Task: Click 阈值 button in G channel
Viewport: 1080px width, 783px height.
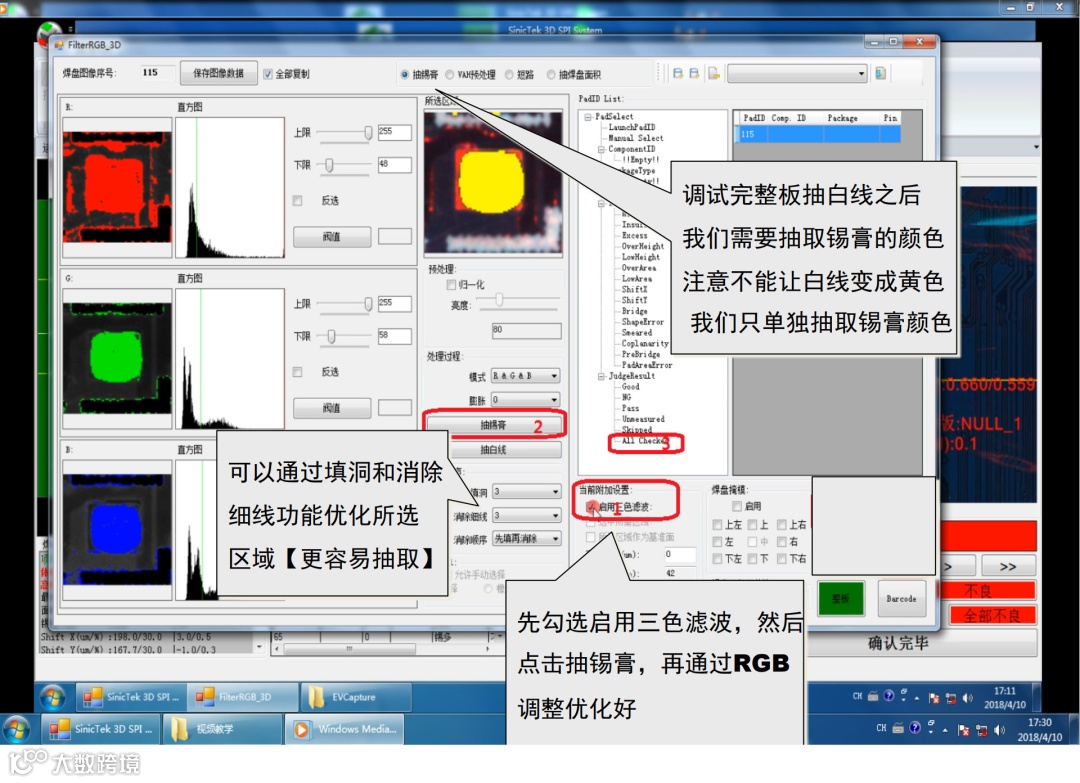Action: 332,408
